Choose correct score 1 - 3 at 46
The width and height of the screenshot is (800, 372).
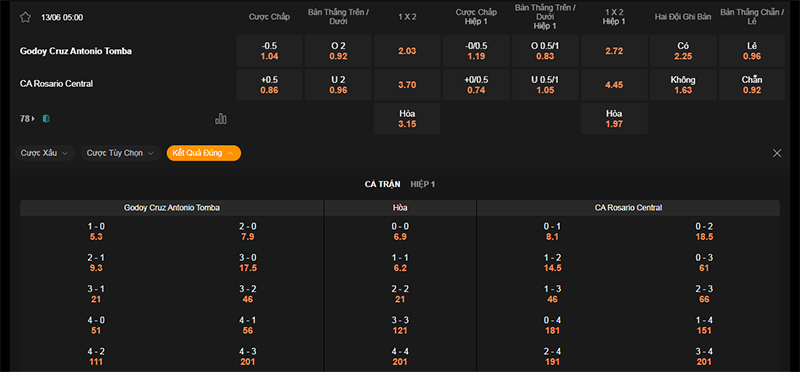click(553, 294)
